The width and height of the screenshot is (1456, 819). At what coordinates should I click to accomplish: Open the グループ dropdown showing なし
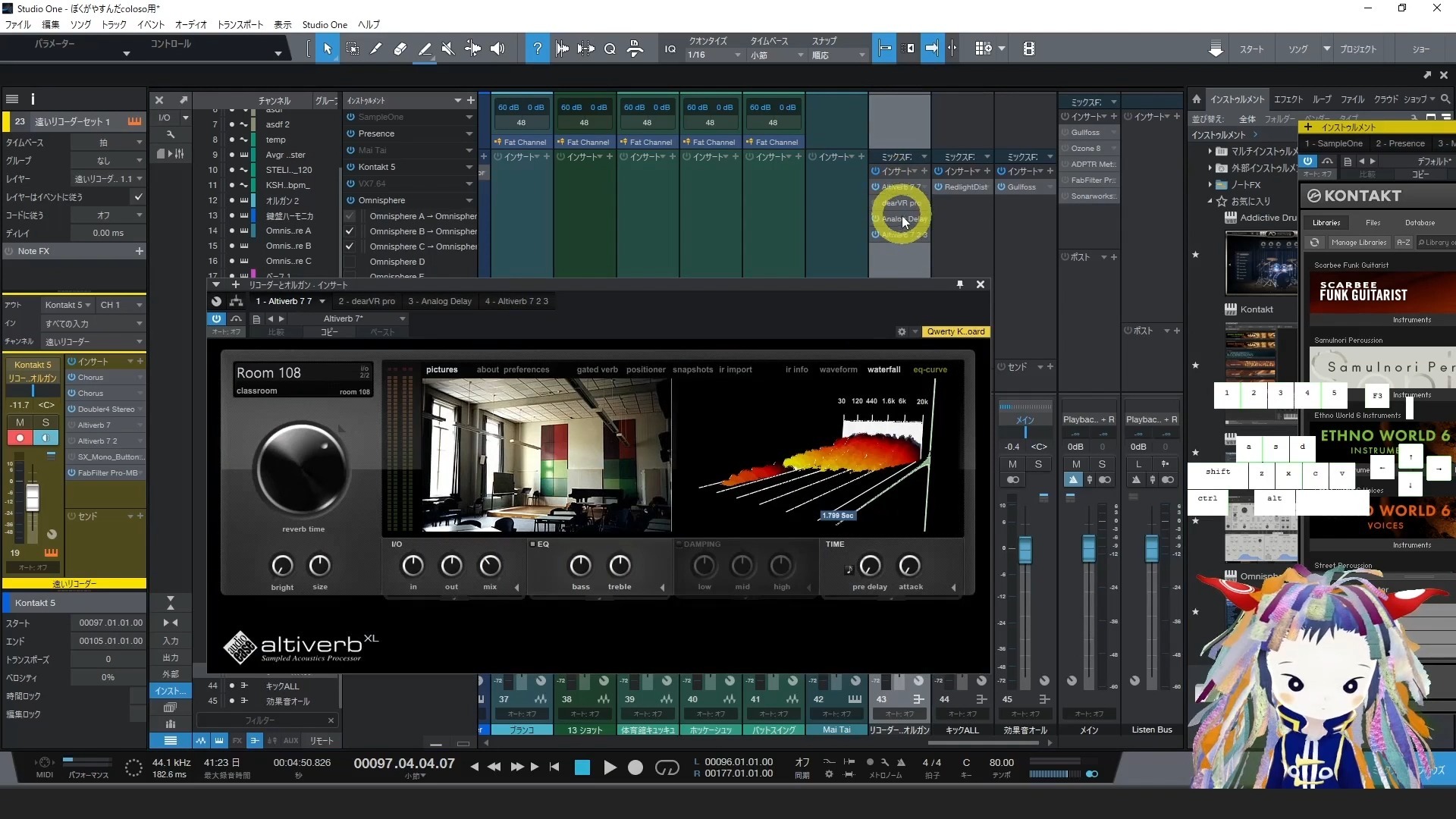(x=107, y=161)
